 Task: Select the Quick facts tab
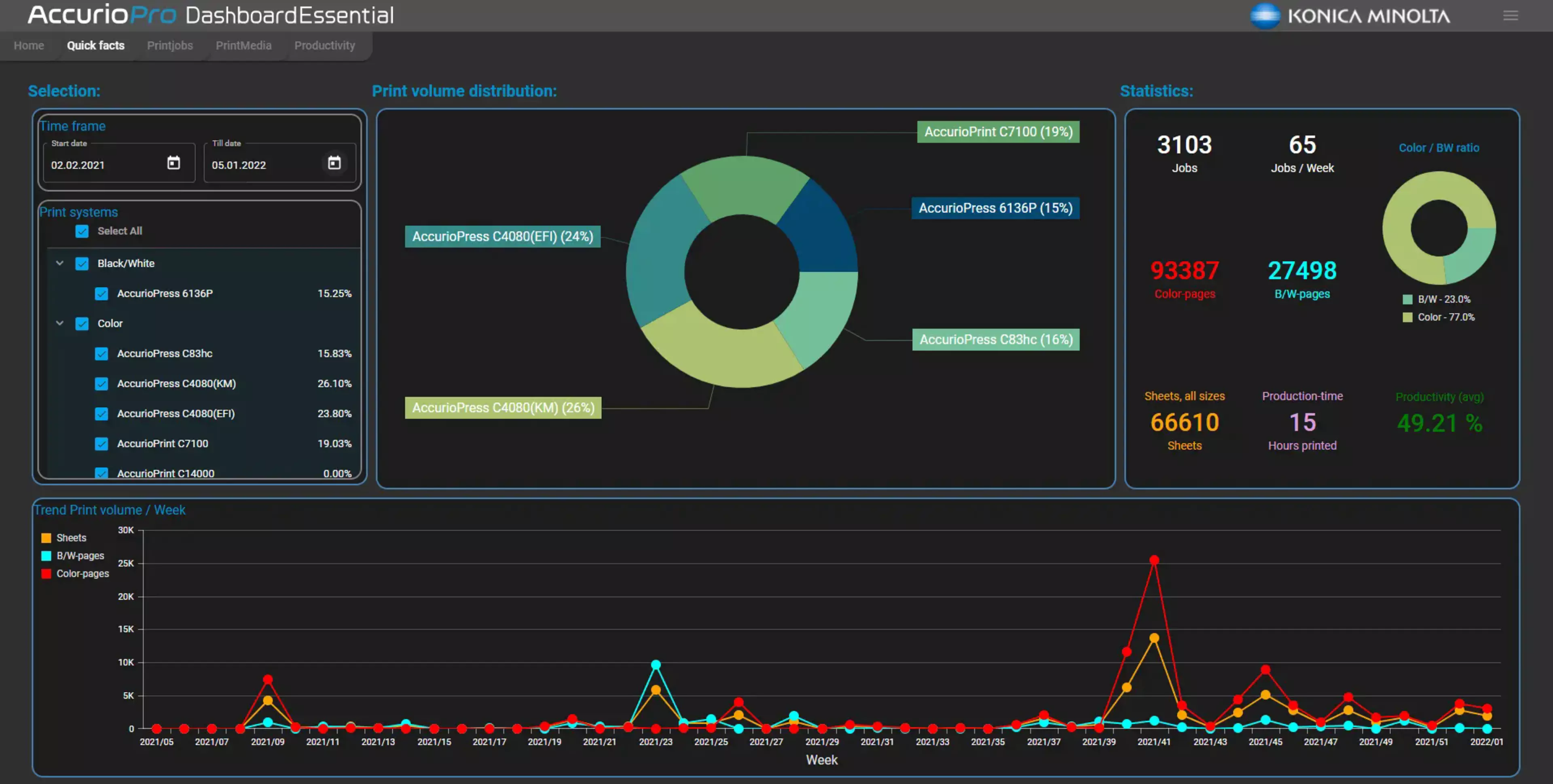95,46
